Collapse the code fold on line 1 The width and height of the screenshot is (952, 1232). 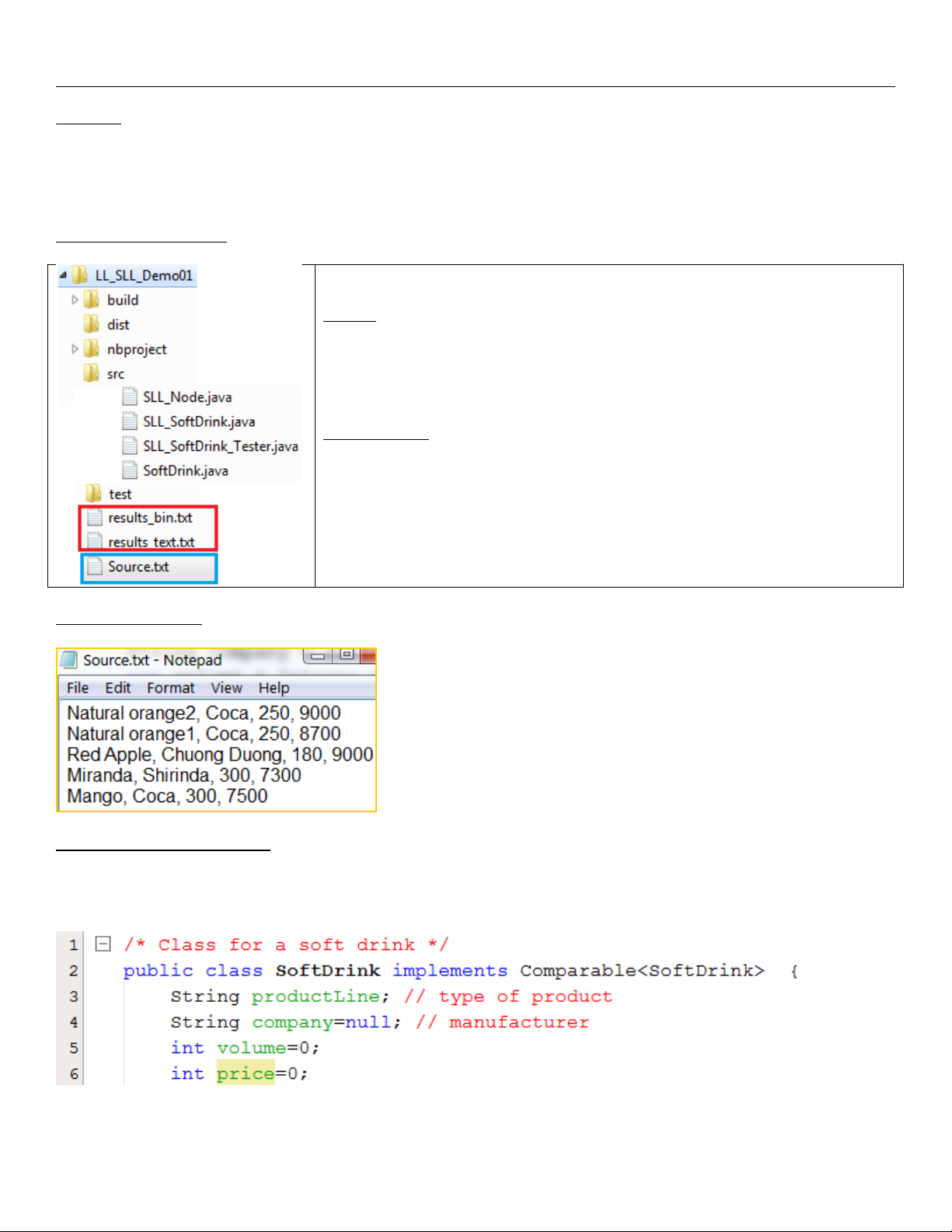tap(103, 944)
